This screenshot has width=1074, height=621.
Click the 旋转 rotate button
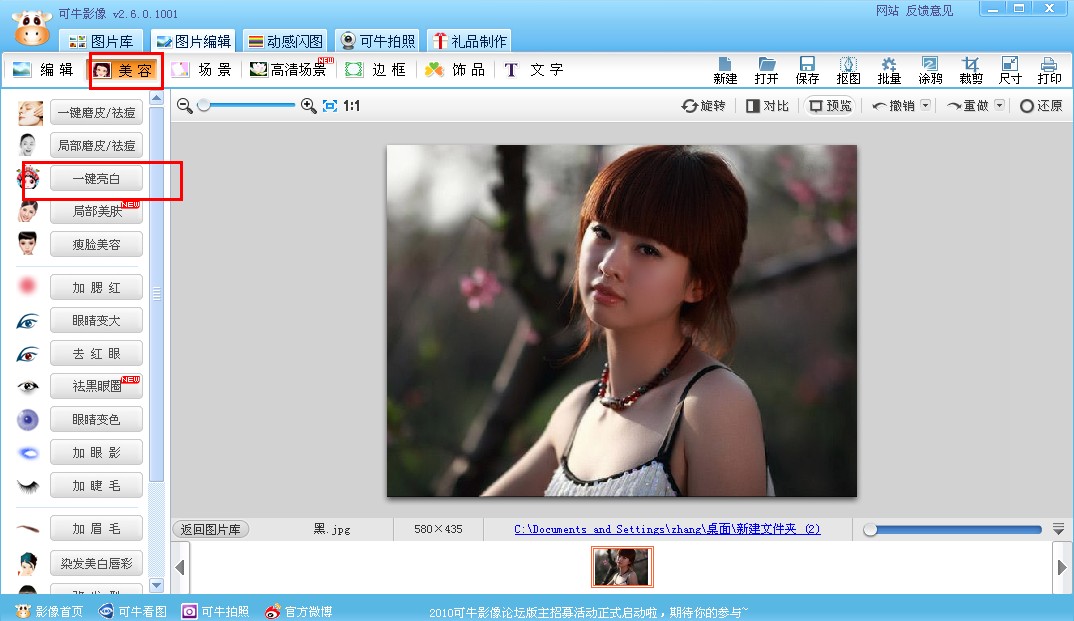point(703,106)
